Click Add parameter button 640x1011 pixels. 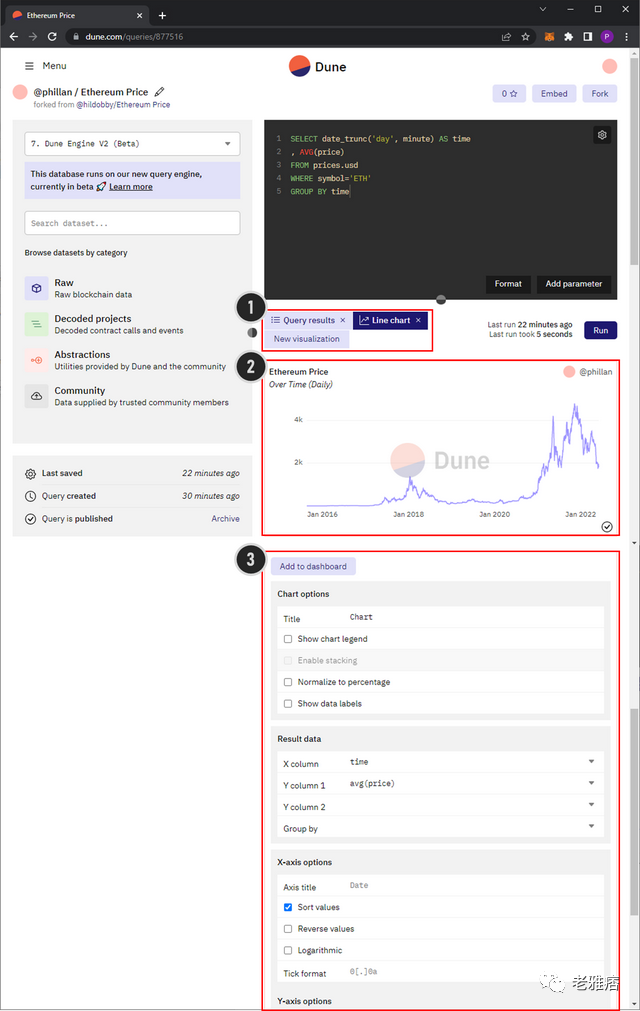click(574, 284)
